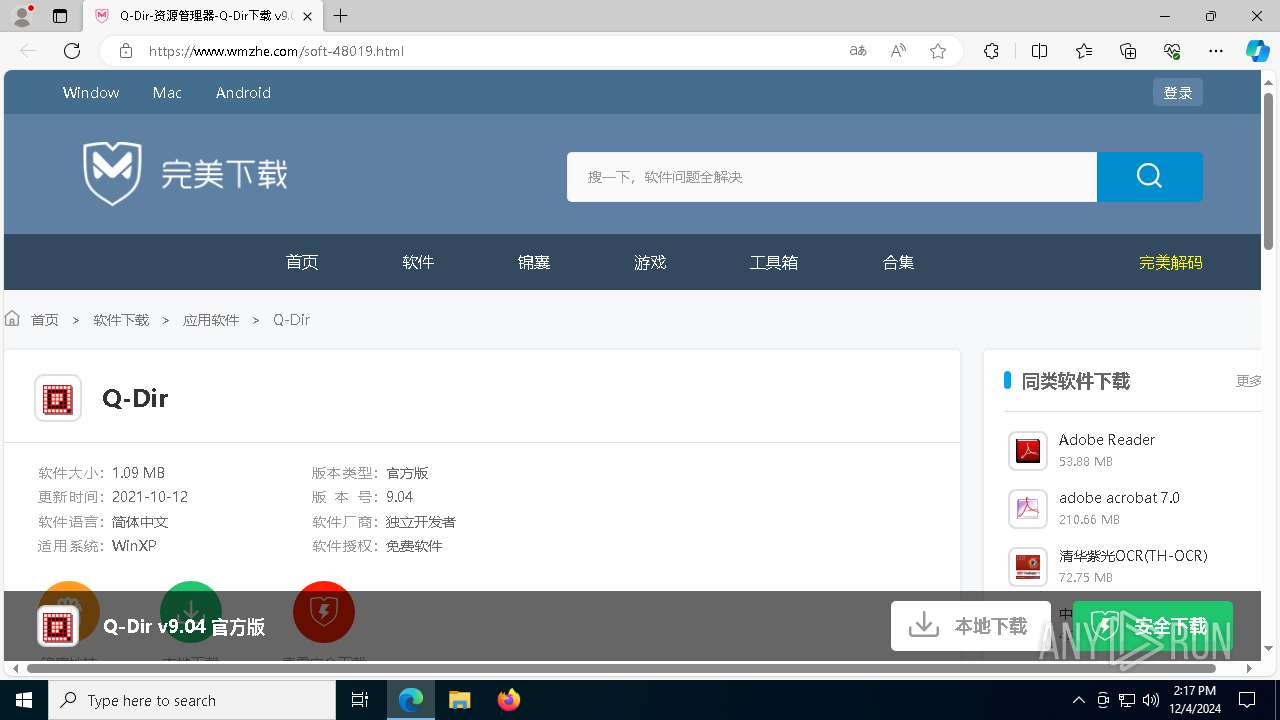This screenshot has width=1280, height=720.
Task: Click the 本地下载 download button
Action: tap(970, 626)
